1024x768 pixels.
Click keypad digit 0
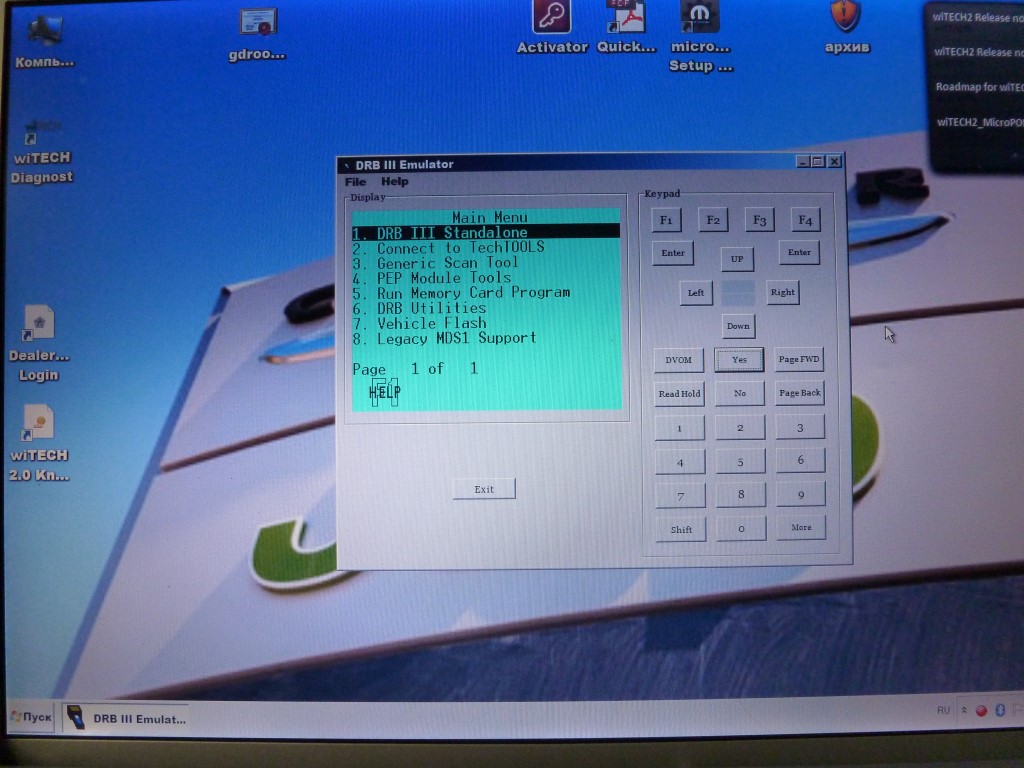click(742, 529)
